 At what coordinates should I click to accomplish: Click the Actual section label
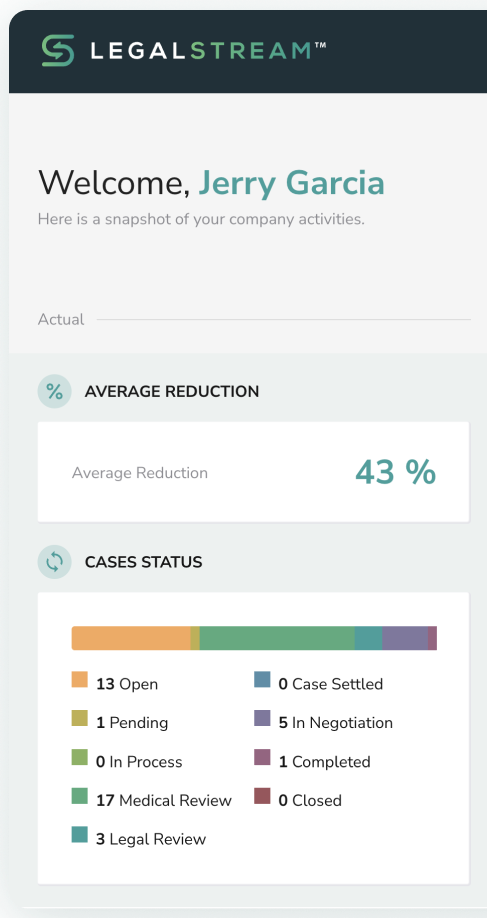click(61, 320)
